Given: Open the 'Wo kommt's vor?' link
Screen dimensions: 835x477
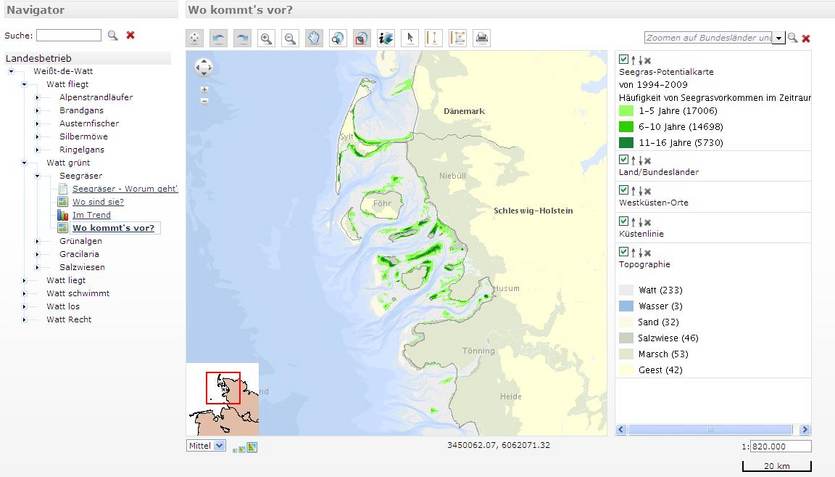Looking at the screenshot, I should 113,228.
